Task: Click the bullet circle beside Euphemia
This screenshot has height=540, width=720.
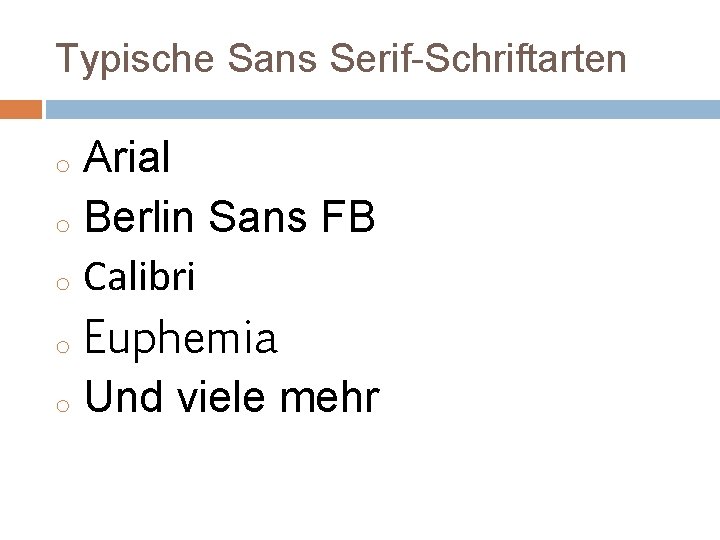Action: tap(63, 347)
